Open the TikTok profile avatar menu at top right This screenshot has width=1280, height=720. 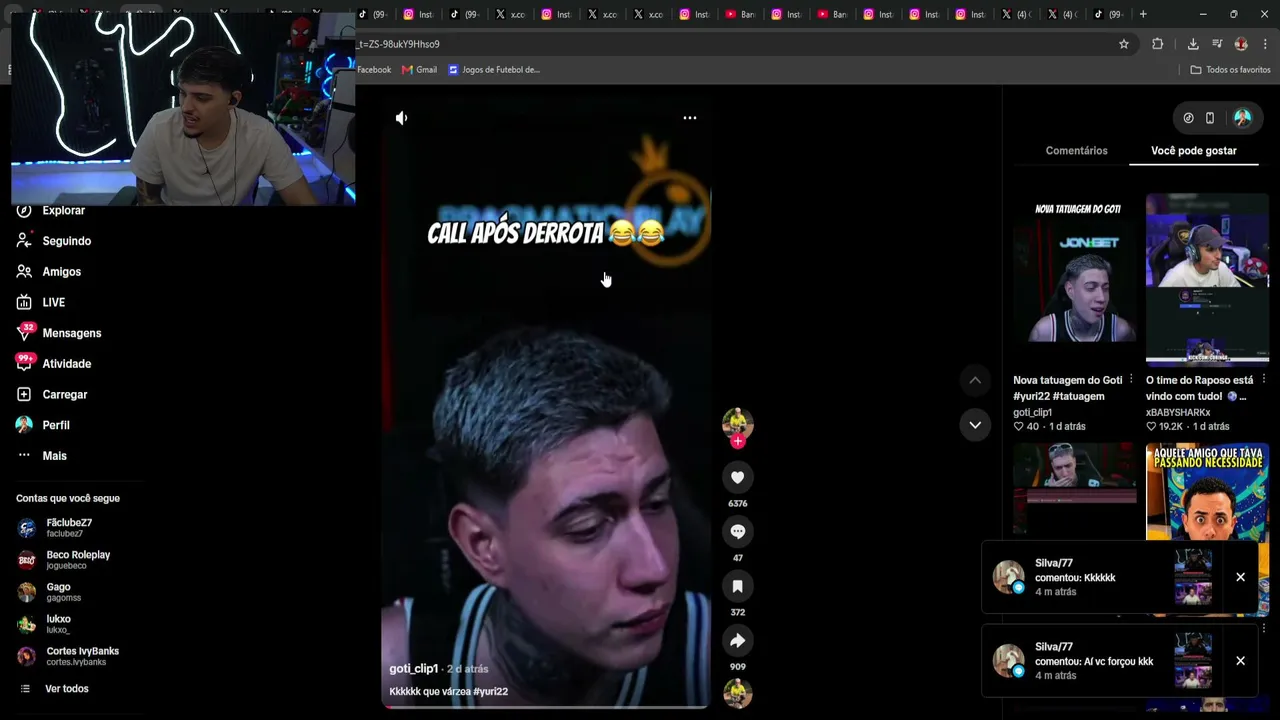point(1242,118)
